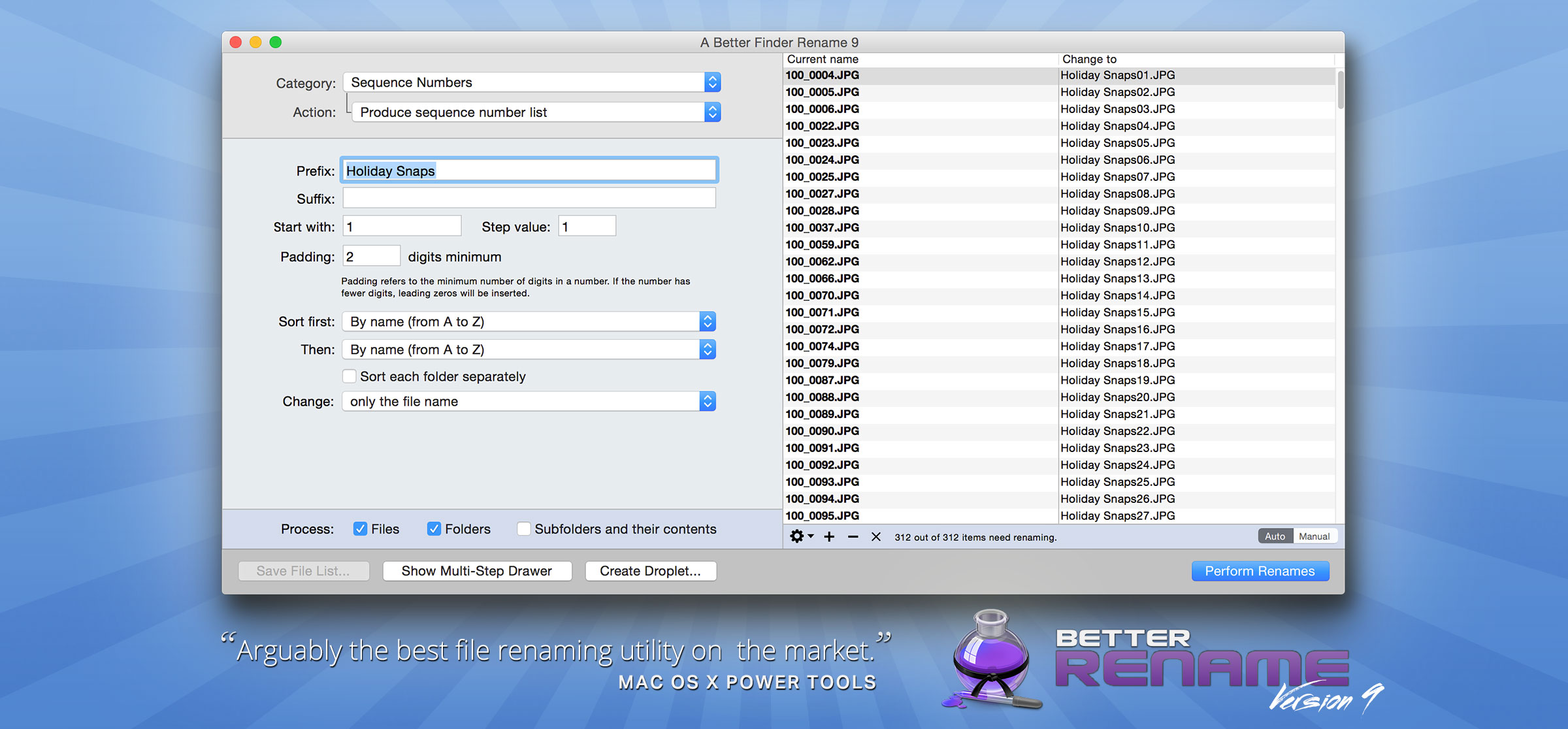
Task: Select row 100_0023.JPG
Action: 1060,143
